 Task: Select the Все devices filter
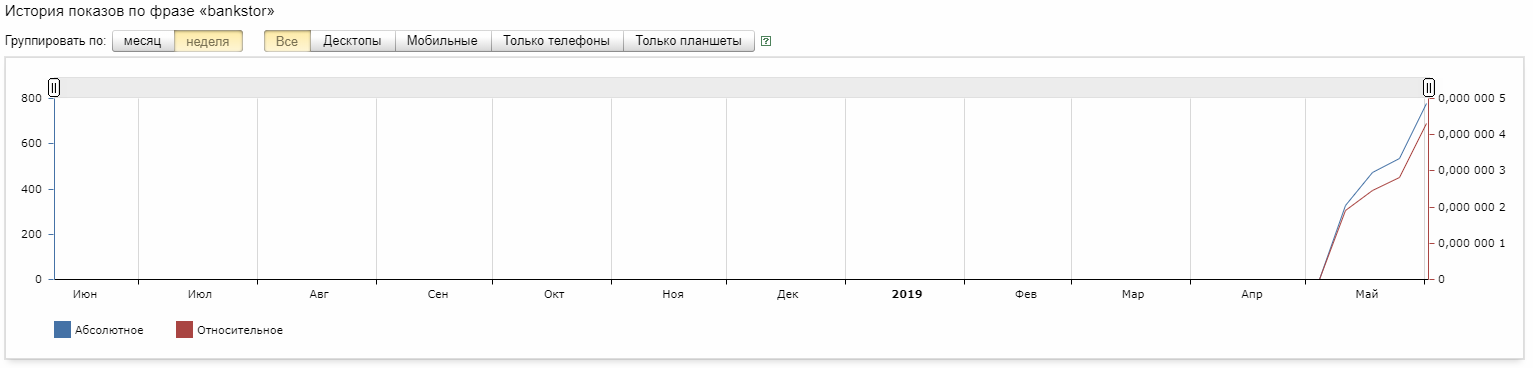[287, 41]
